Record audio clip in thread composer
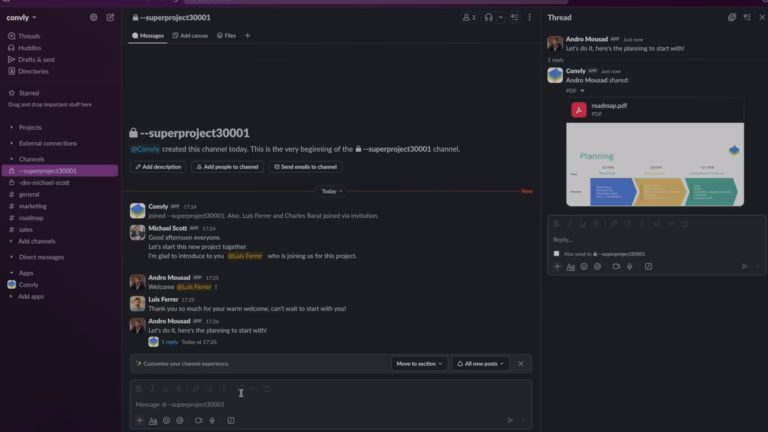This screenshot has width=768, height=432. [630, 266]
